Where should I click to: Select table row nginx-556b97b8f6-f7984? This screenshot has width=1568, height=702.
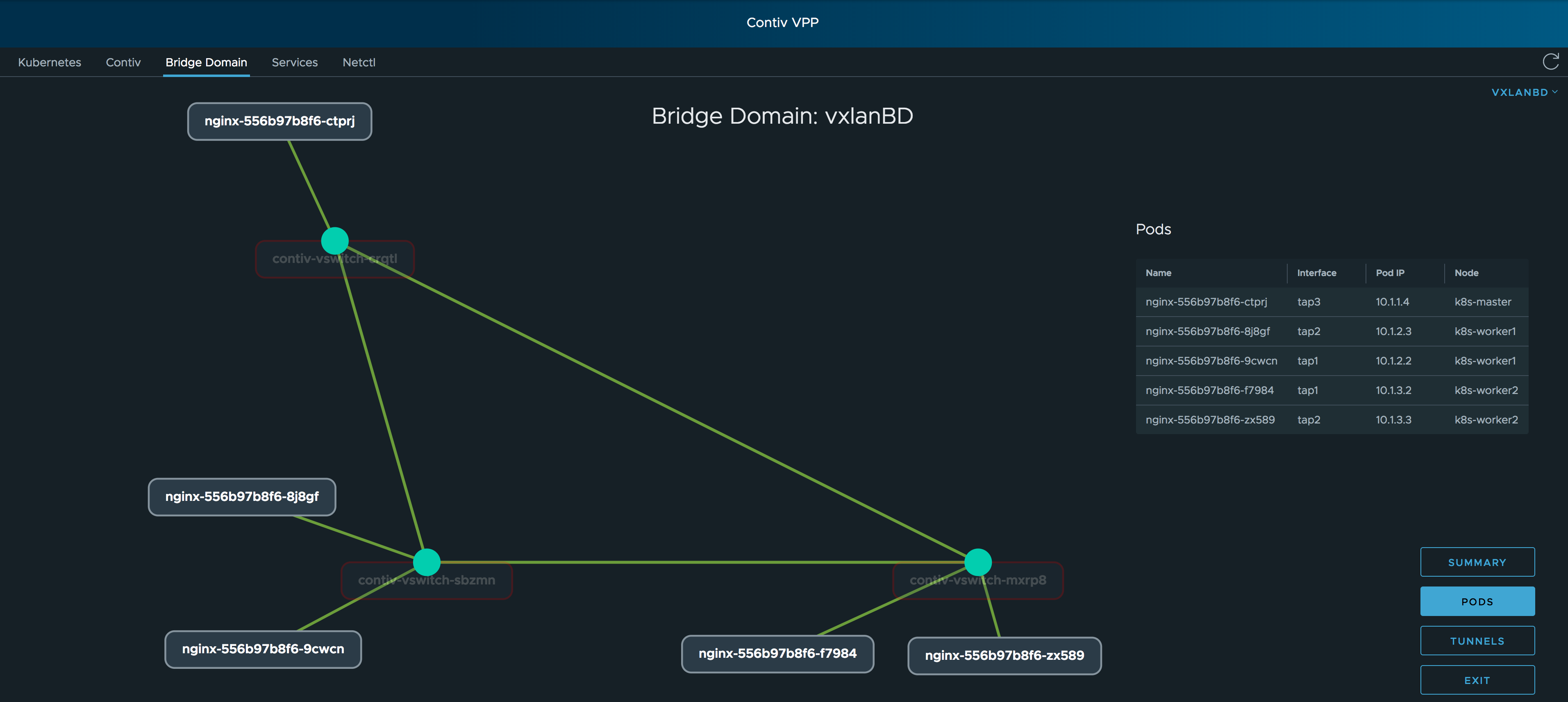(x=1332, y=391)
